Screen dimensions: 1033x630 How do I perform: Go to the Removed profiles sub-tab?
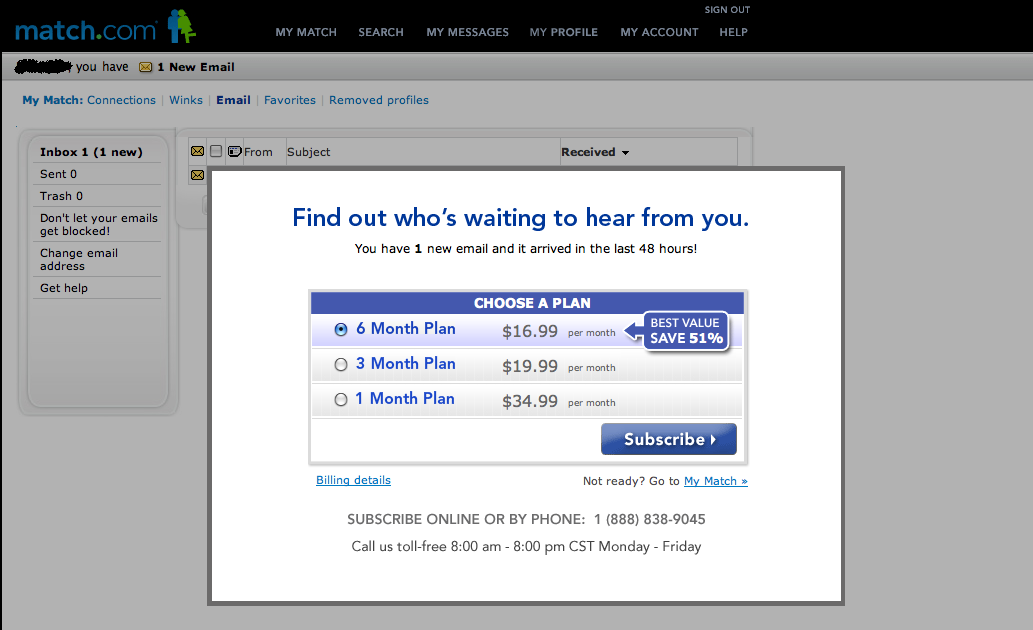(x=379, y=100)
